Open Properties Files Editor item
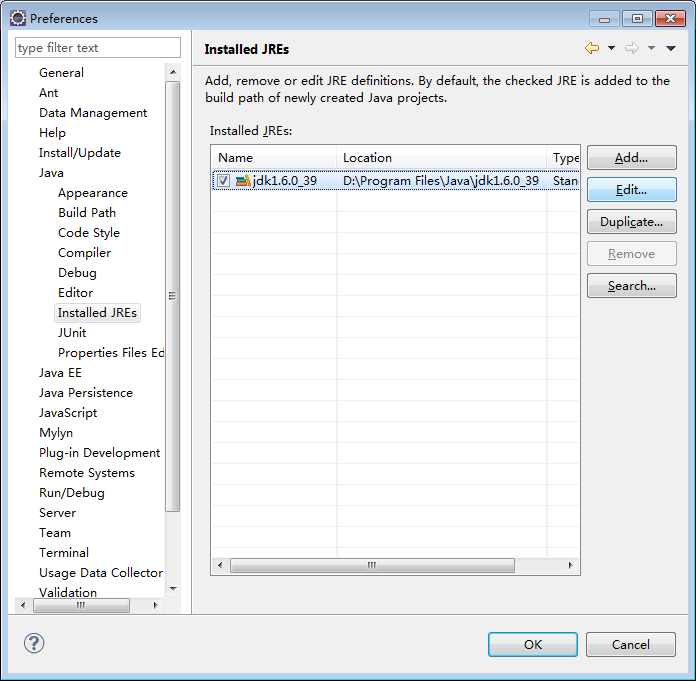Screen dimensions: 696x681 coord(111,352)
